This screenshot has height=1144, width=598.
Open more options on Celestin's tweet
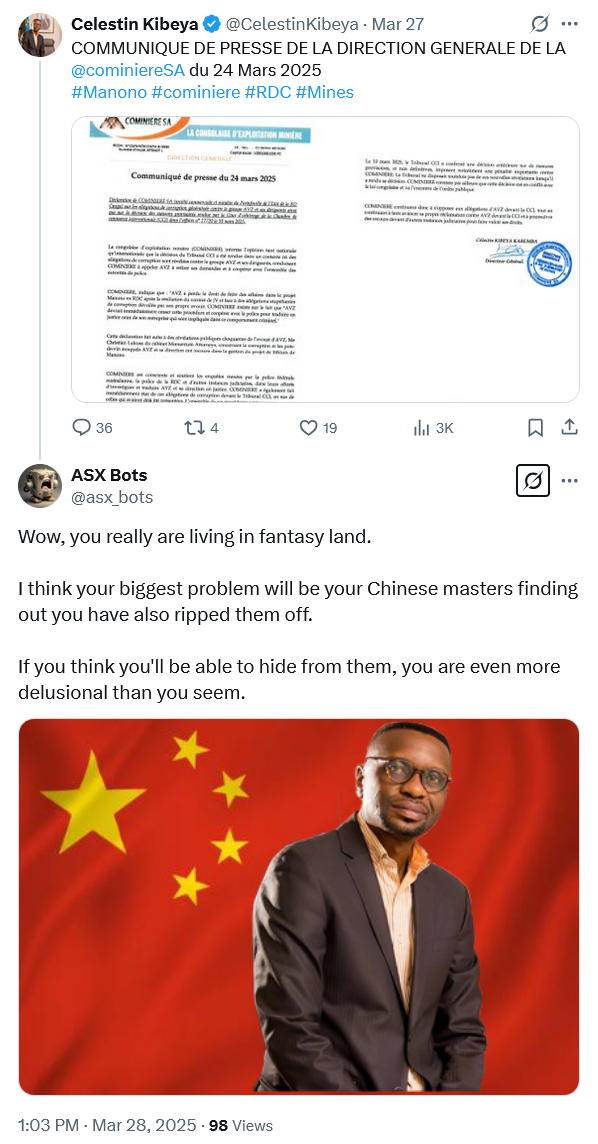tap(570, 24)
